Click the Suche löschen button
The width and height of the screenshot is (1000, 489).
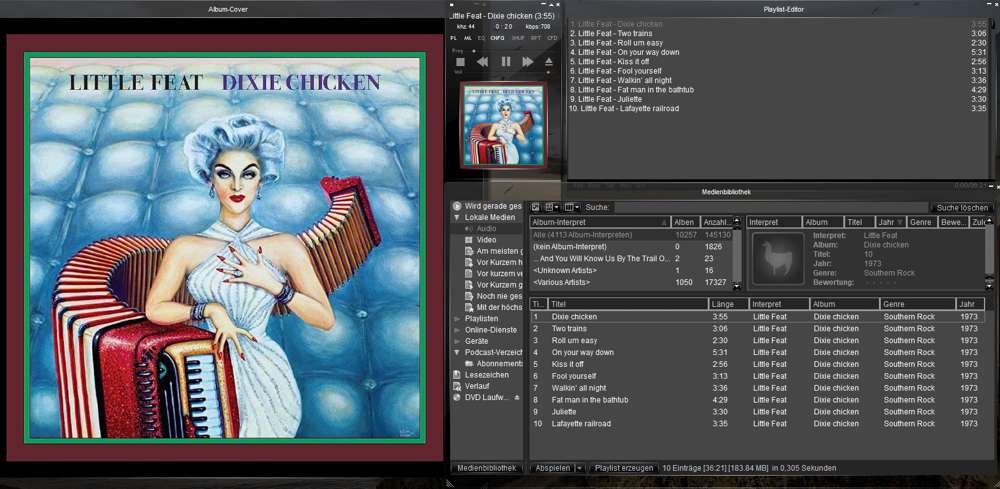[x=962, y=207]
